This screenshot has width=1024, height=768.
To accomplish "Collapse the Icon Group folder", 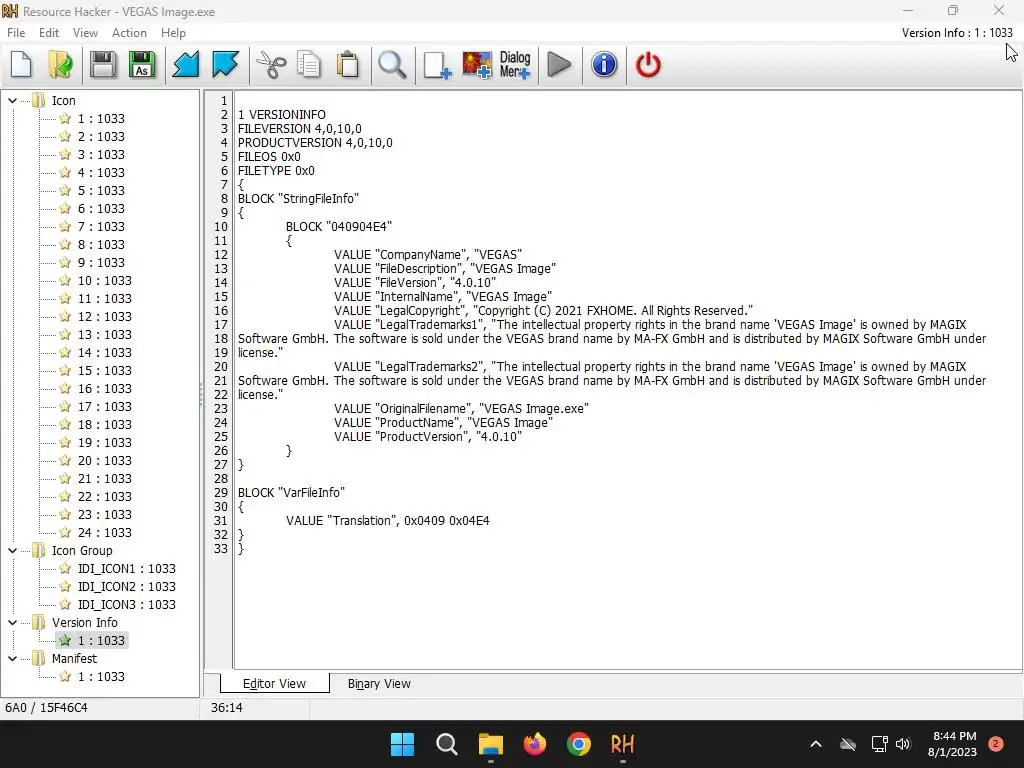I will click(x=12, y=551).
